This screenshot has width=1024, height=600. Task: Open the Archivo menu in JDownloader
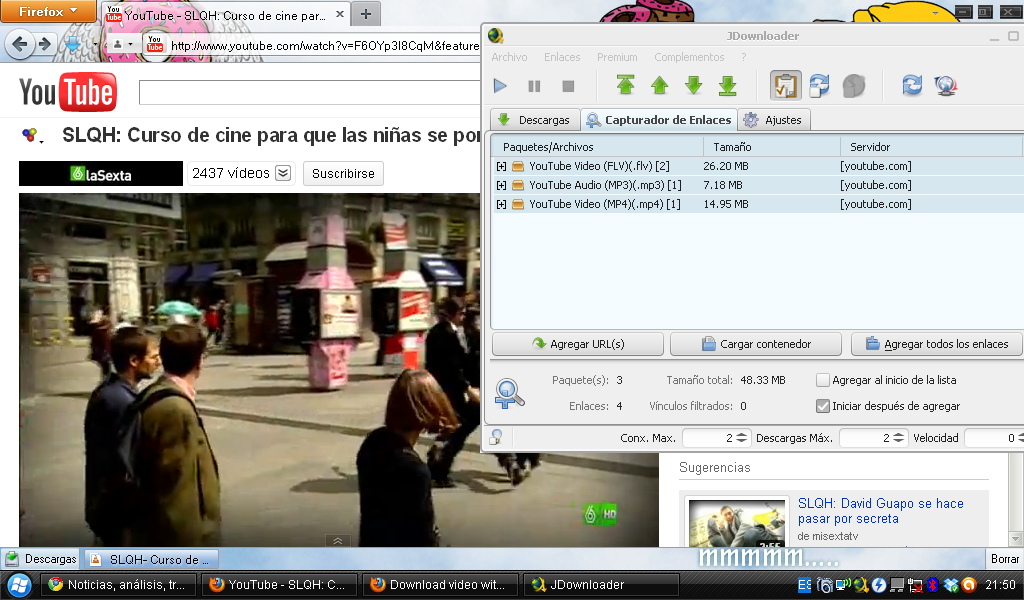click(509, 57)
